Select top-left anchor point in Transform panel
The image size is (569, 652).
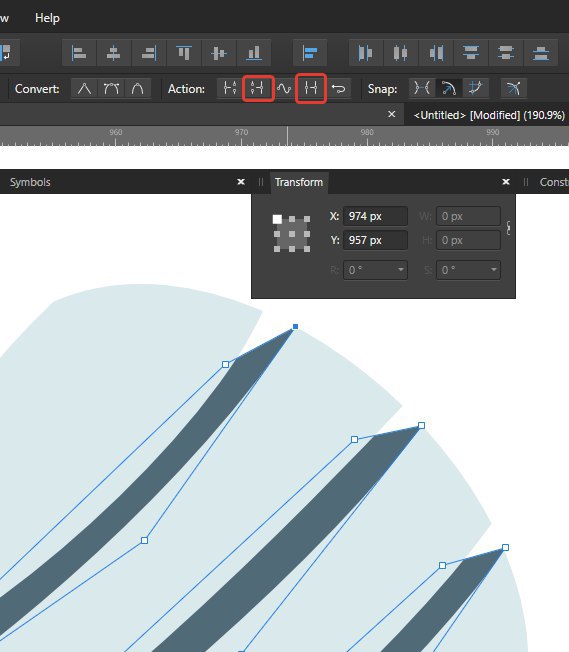(277, 219)
